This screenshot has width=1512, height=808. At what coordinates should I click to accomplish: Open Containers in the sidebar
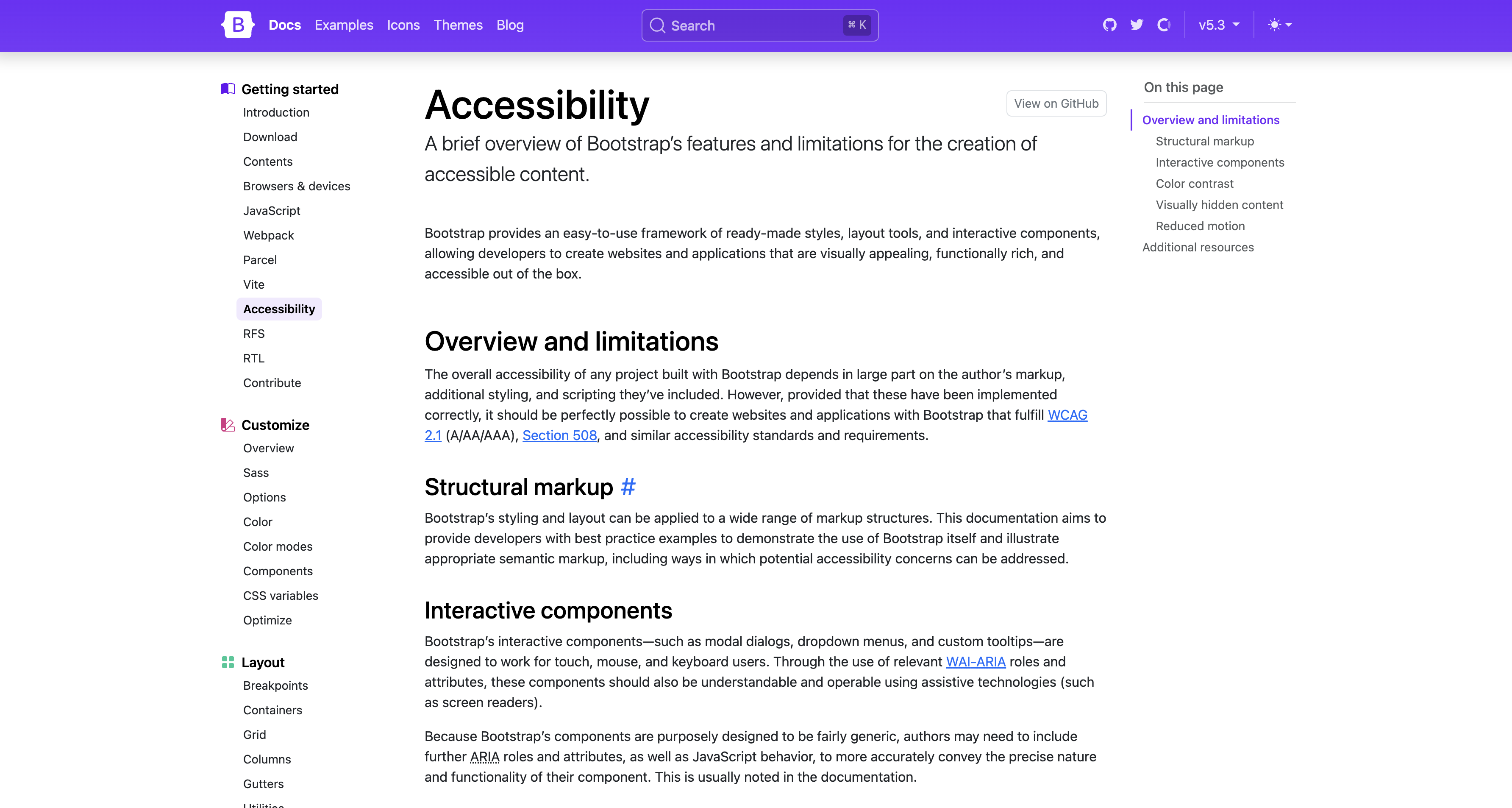pos(272,710)
